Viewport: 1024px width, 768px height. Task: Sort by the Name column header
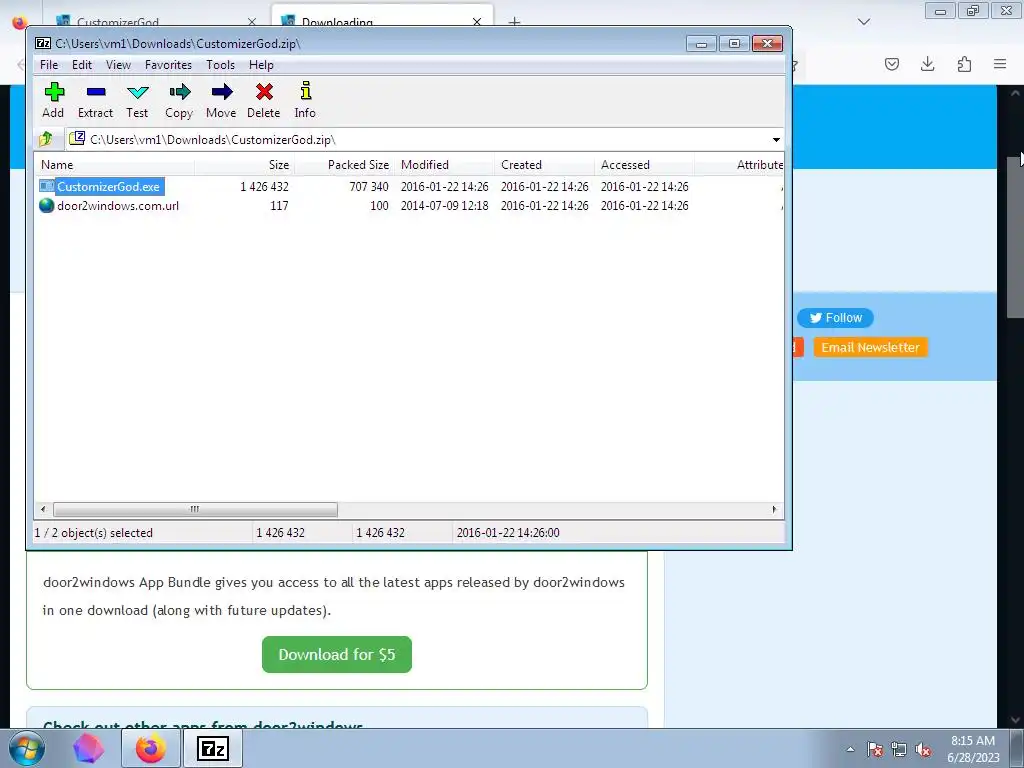point(114,165)
